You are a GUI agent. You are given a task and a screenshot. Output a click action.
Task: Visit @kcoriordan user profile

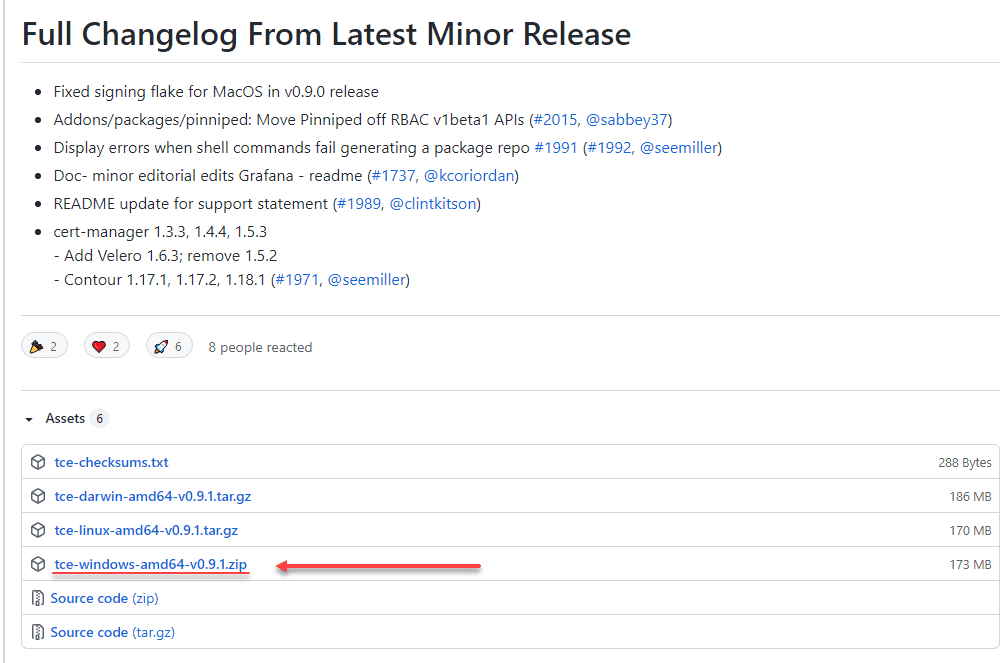pyautogui.click(x=470, y=176)
